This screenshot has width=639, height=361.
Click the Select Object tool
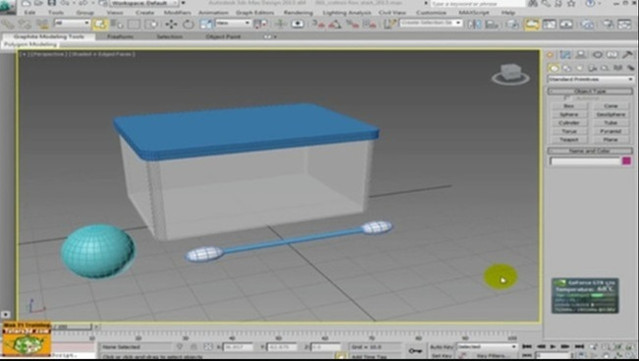coord(100,24)
